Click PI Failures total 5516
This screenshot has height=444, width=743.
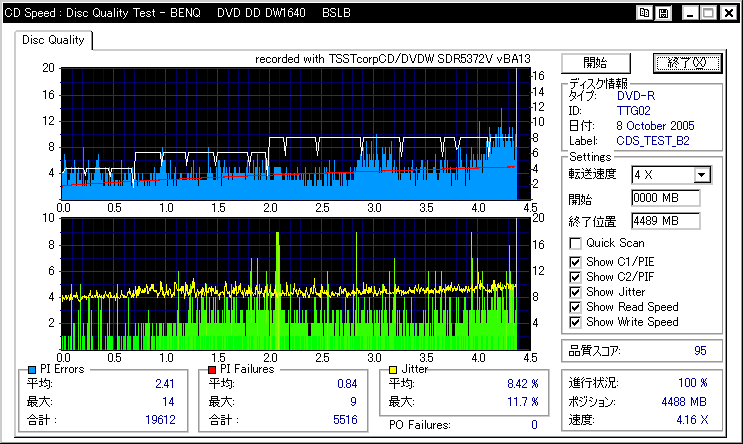[x=345, y=420]
